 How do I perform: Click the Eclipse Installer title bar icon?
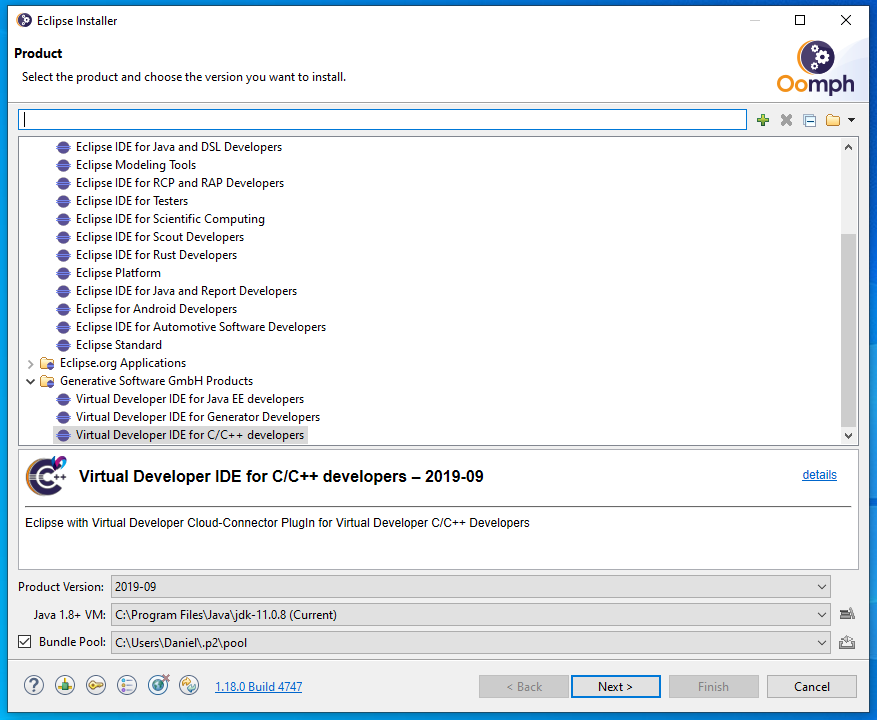click(24, 21)
